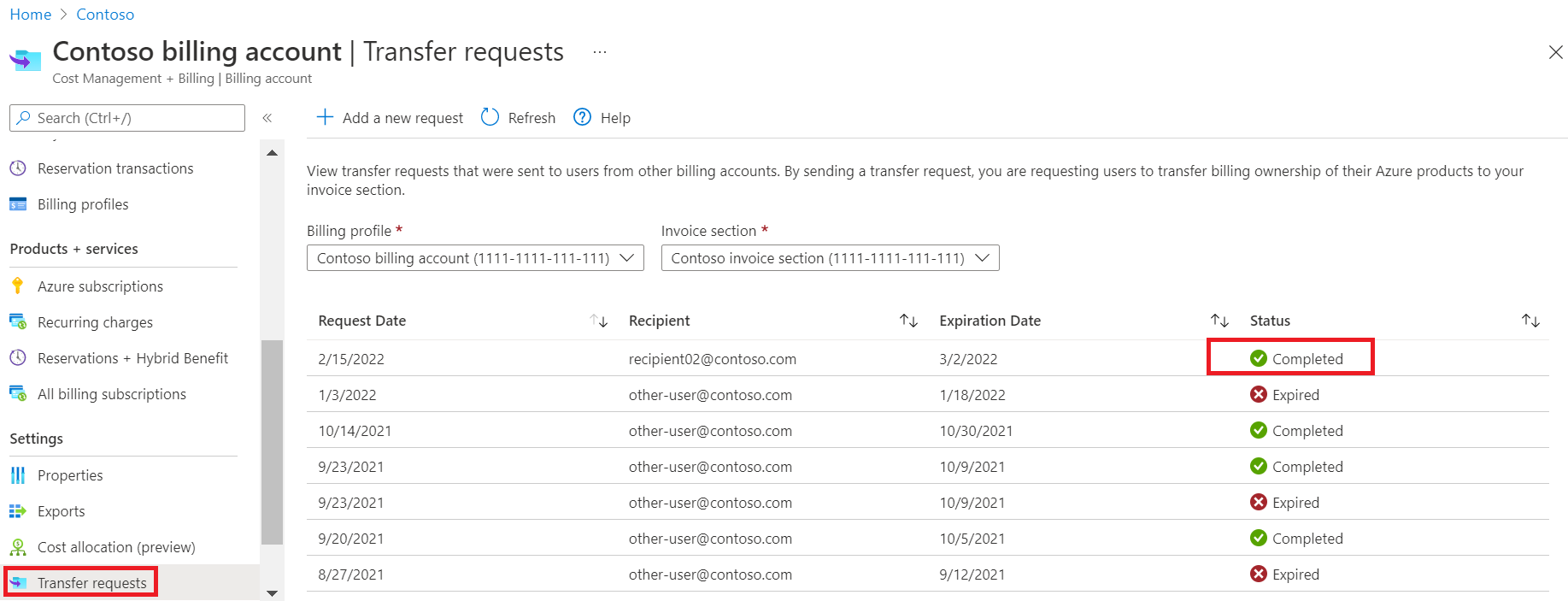Click the Home breadcrumb link
The width and height of the screenshot is (1568, 601).
[31, 15]
